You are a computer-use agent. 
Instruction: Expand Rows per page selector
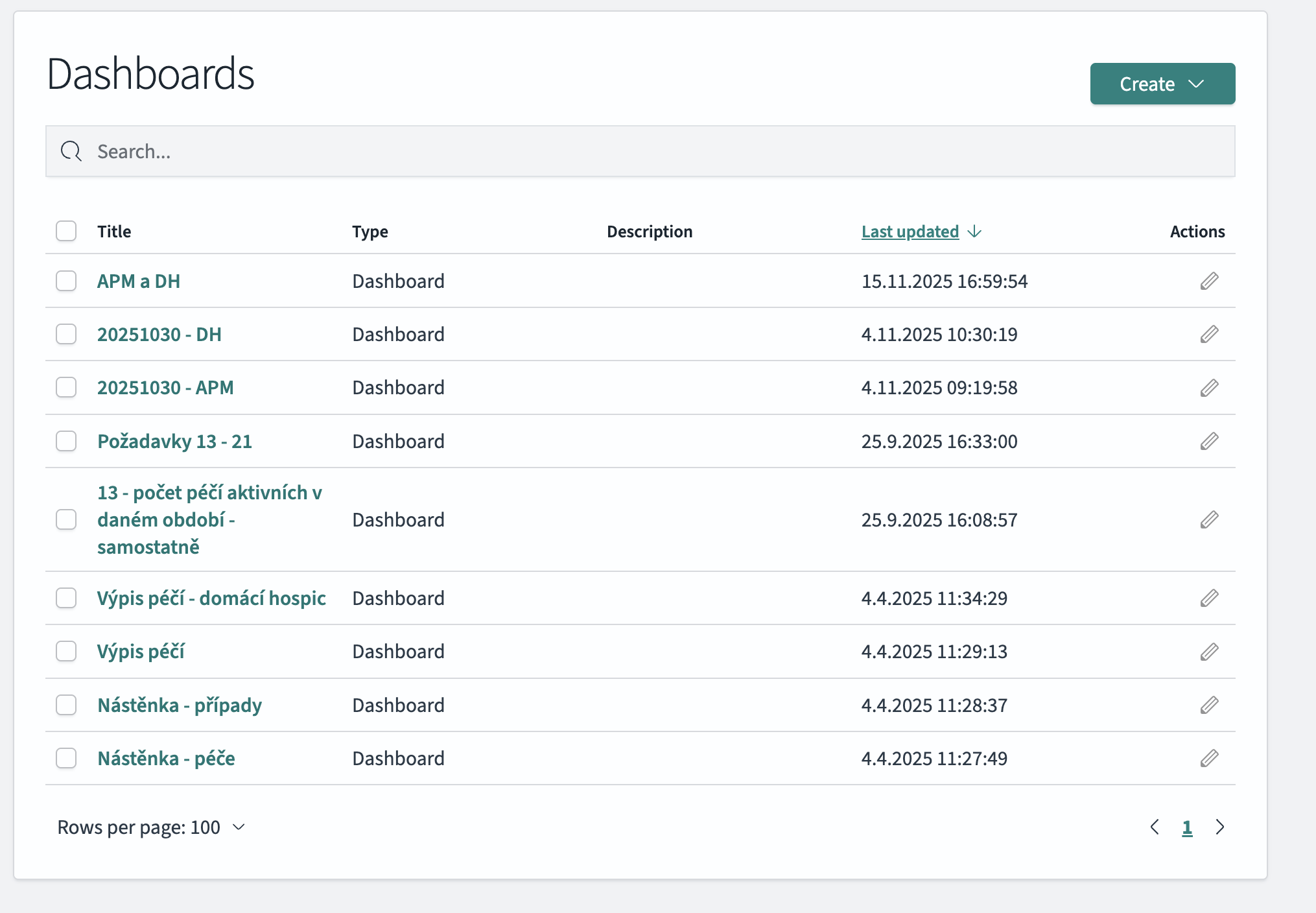coord(152,827)
